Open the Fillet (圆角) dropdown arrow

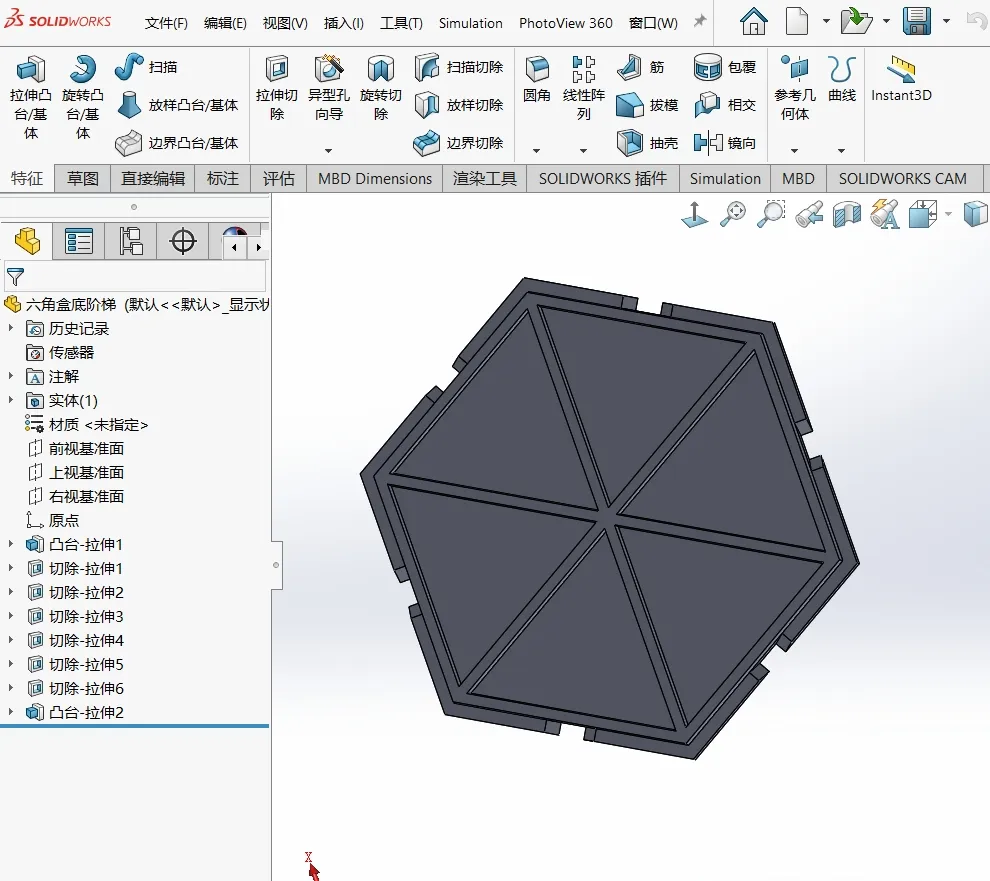[536, 151]
